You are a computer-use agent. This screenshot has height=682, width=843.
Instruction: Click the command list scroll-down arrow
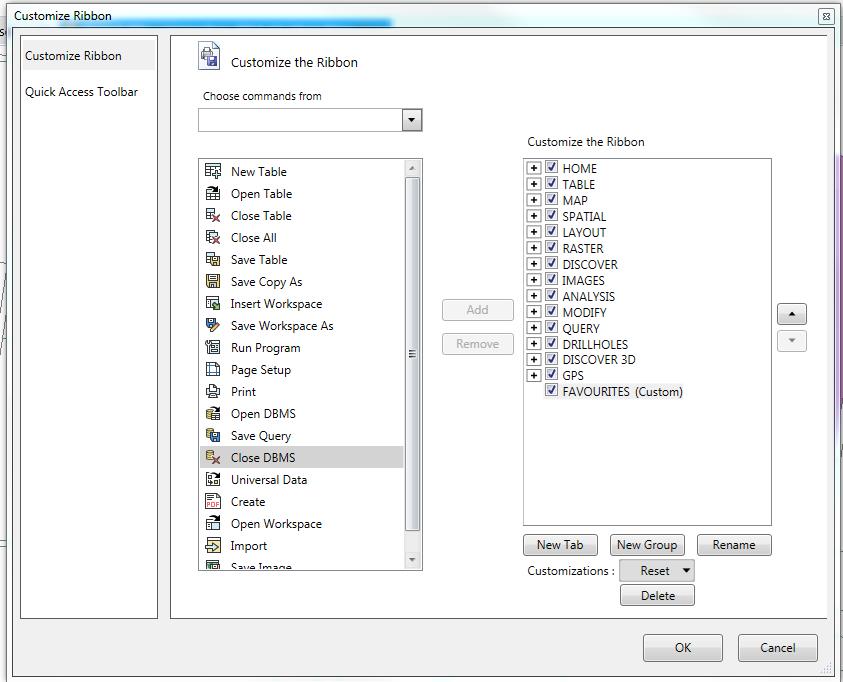point(412,560)
